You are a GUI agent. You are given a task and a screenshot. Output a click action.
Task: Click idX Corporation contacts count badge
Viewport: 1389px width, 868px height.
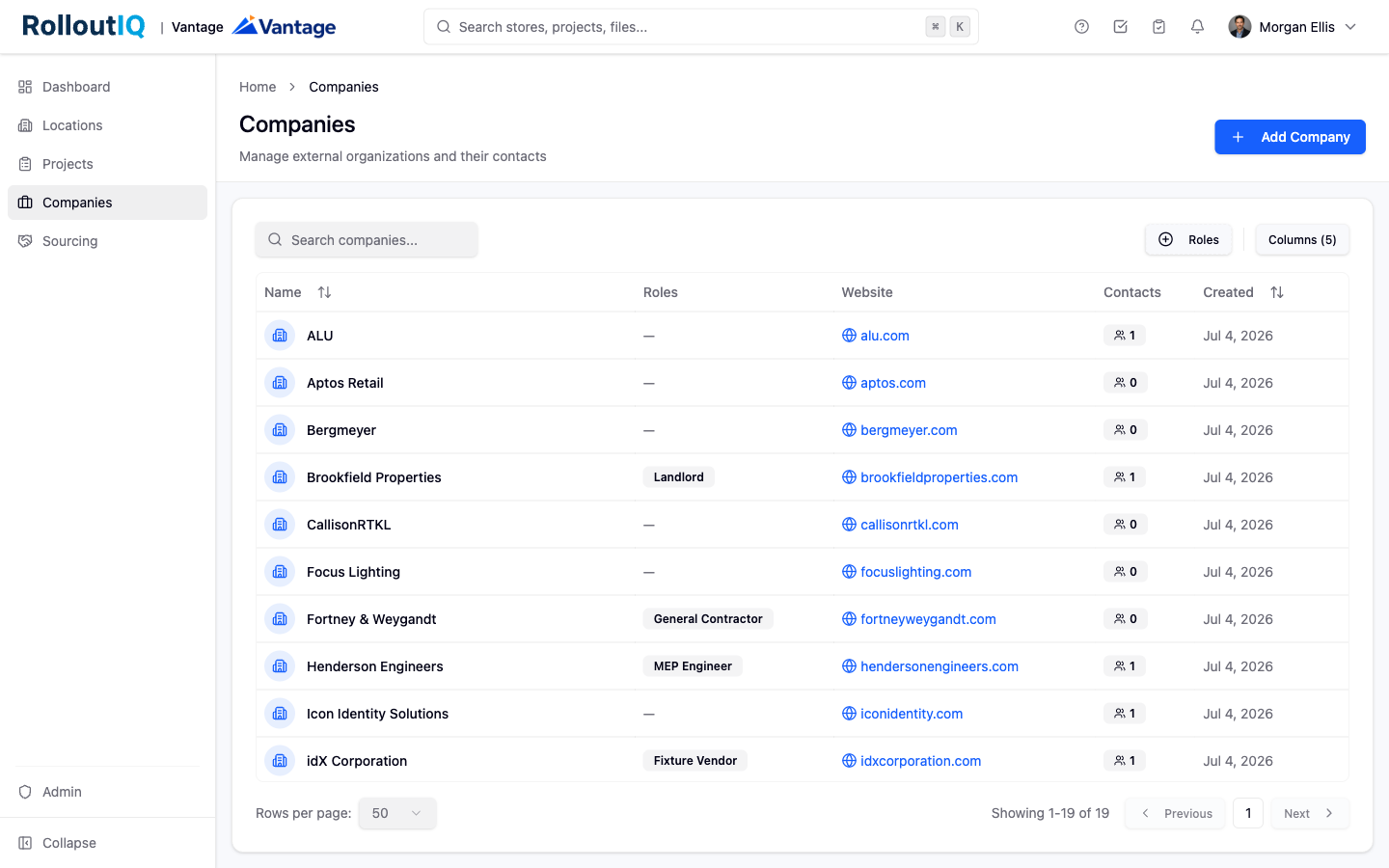coord(1125,761)
